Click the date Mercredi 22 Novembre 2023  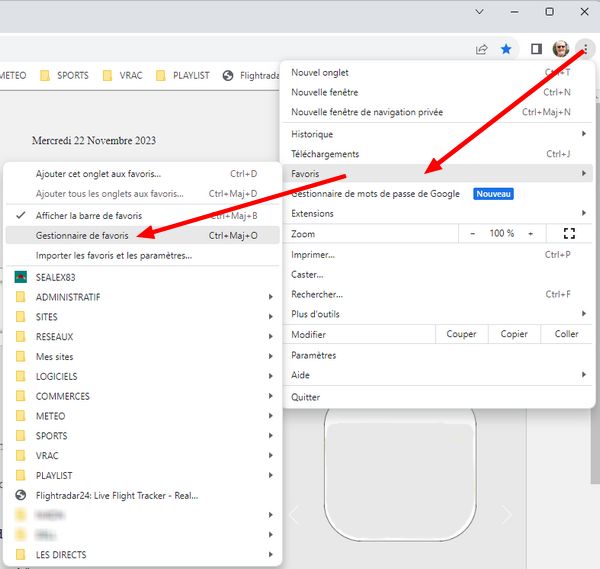coord(94,140)
